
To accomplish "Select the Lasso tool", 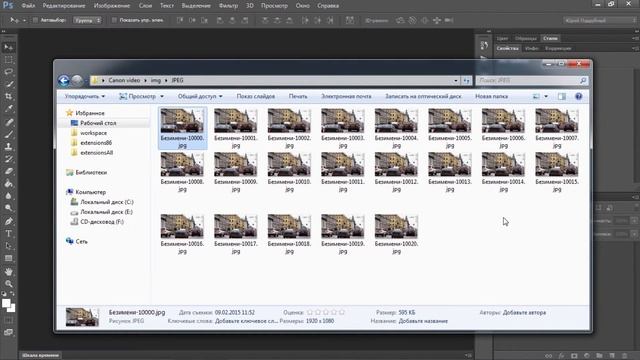I will click(9, 72).
